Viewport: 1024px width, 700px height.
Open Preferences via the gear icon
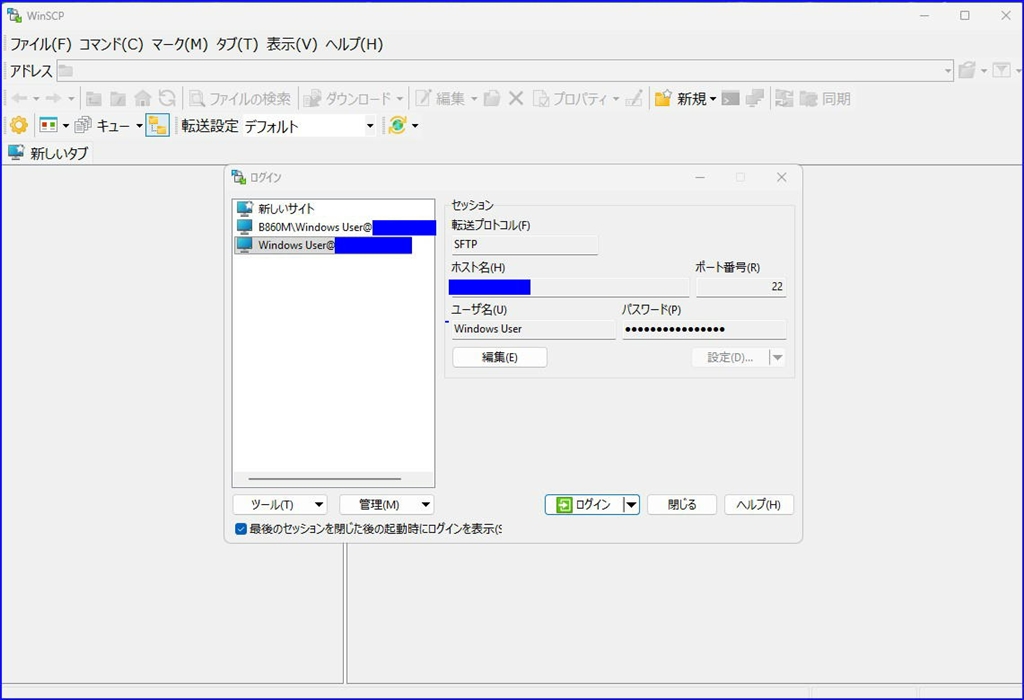[19, 125]
